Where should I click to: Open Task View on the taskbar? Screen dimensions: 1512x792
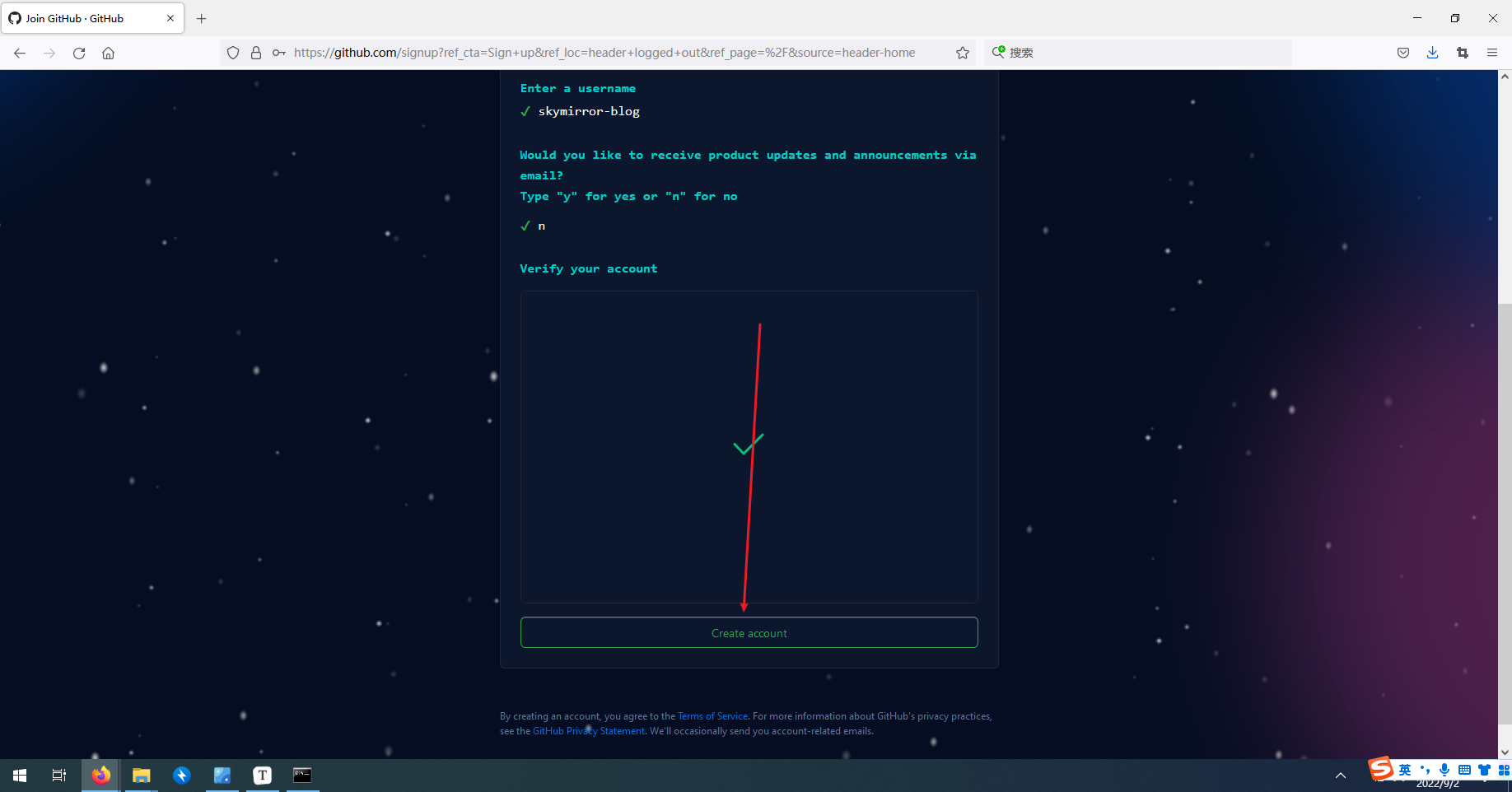(59, 776)
